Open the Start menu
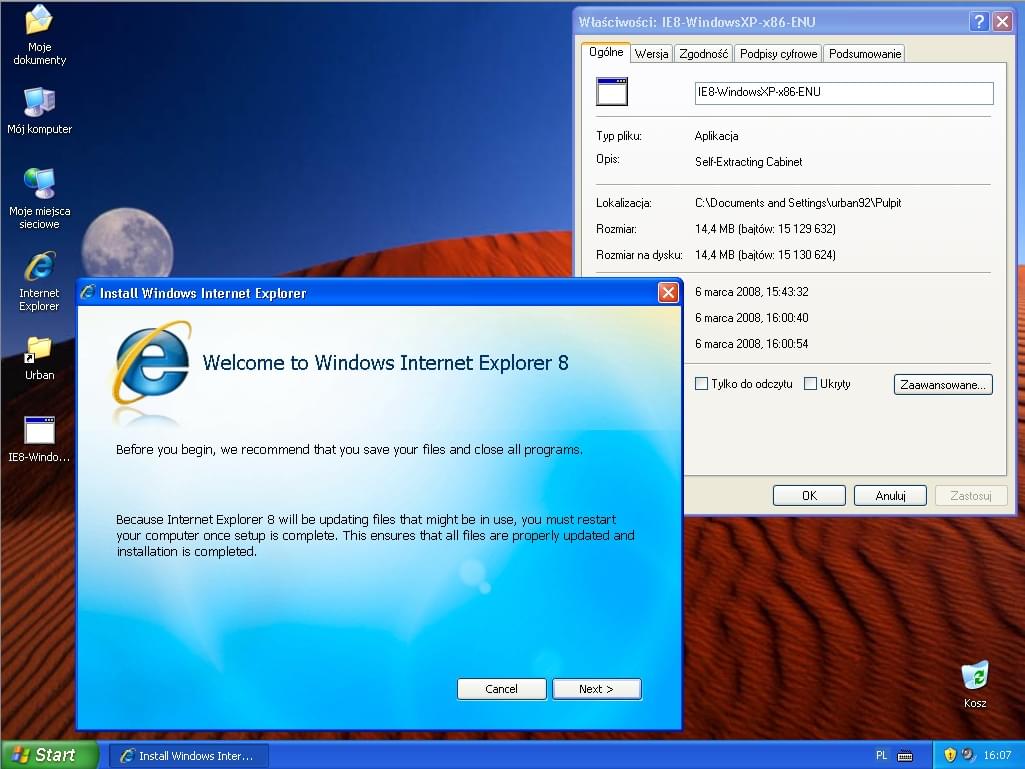This screenshot has width=1025, height=769. coord(50,755)
